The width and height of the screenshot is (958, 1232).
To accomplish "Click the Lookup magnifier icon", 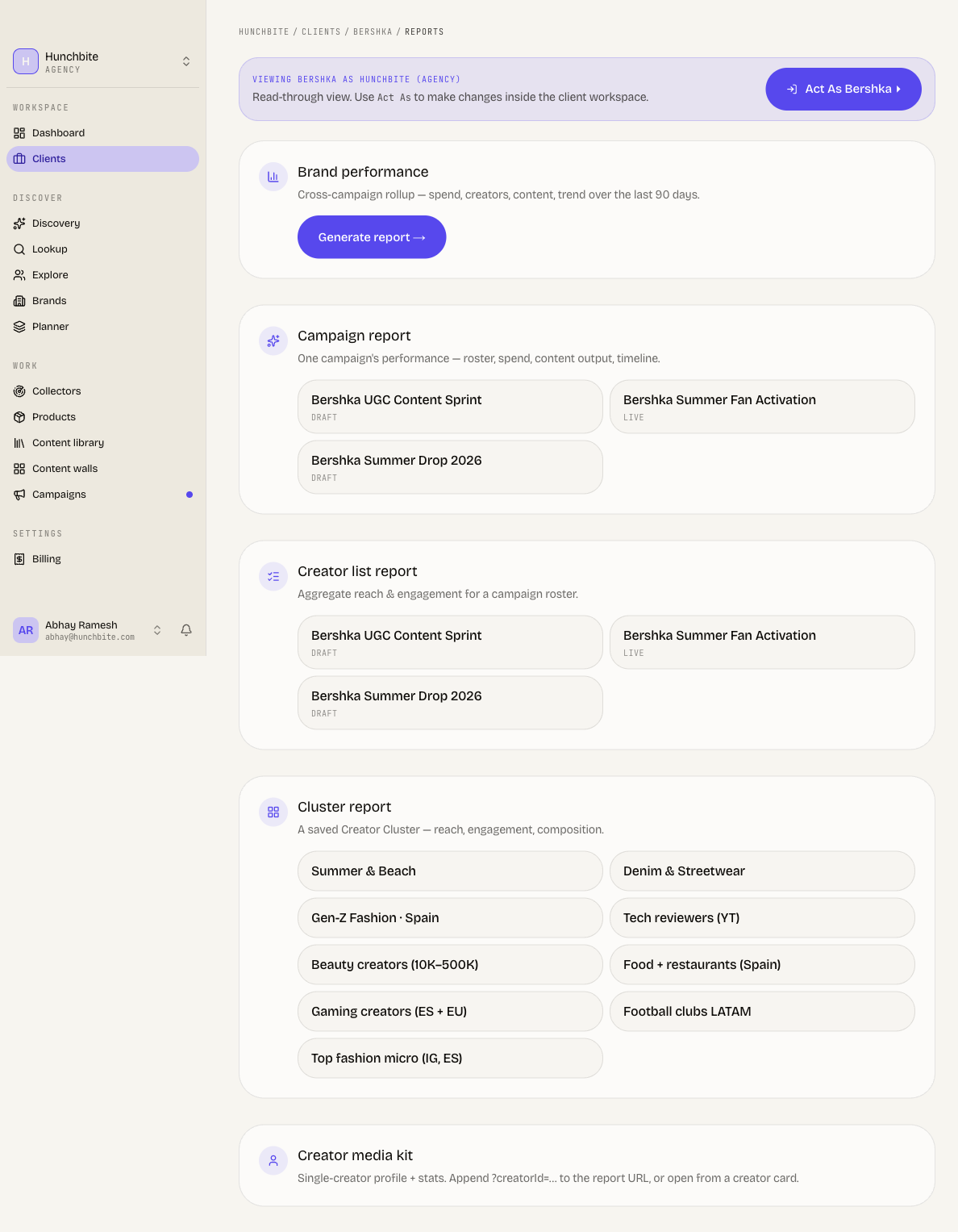I will coord(19,249).
